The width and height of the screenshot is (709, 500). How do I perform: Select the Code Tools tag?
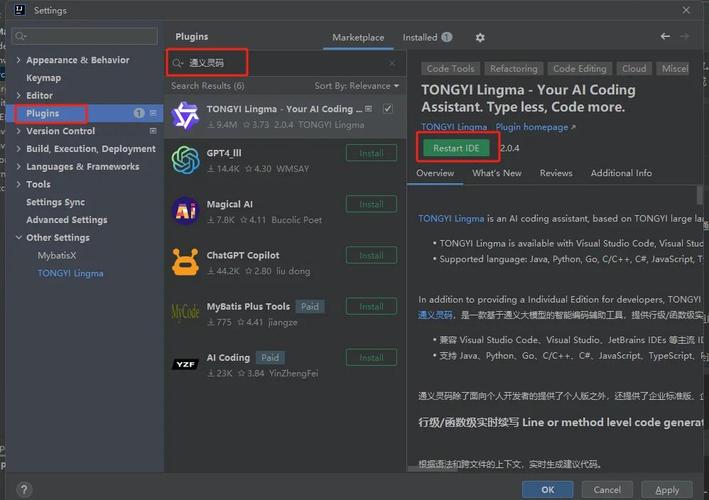450,69
